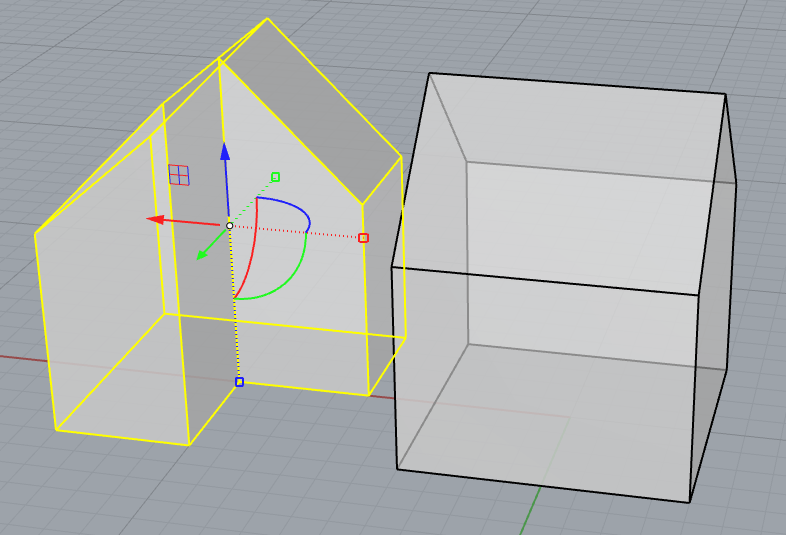Click the box's bottom right corner vertex

pos(689,502)
